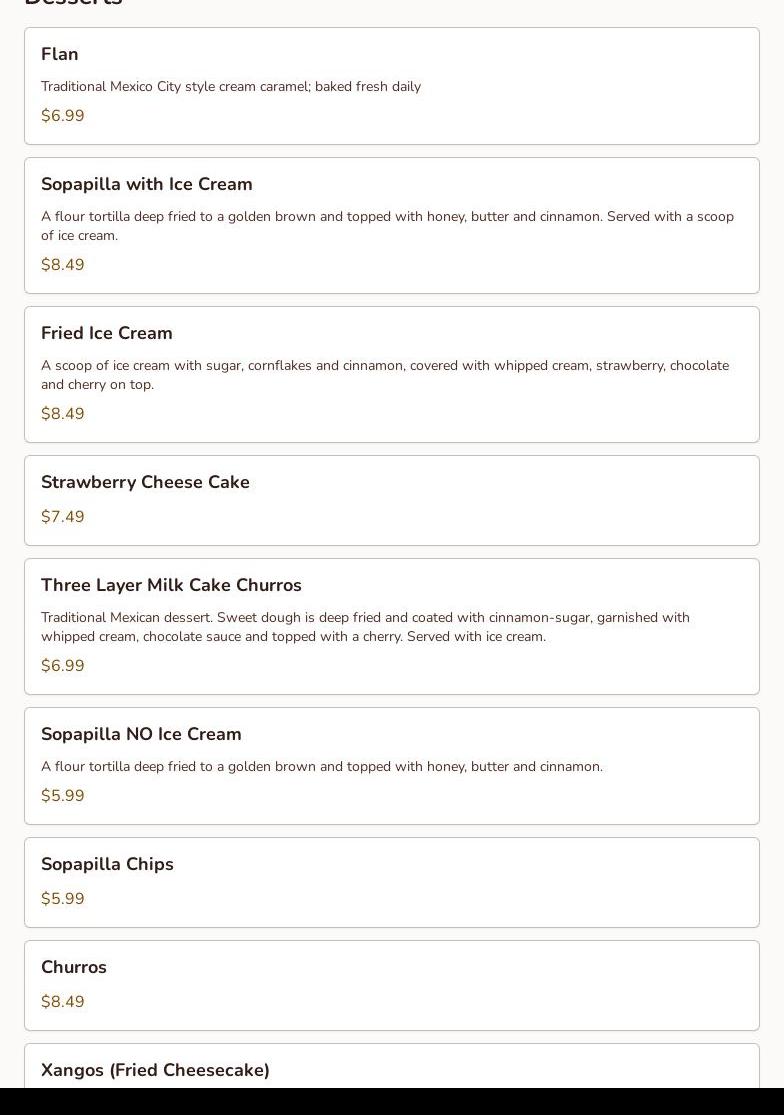Click the Sopapilla Chips $5.99 price

tap(63, 898)
